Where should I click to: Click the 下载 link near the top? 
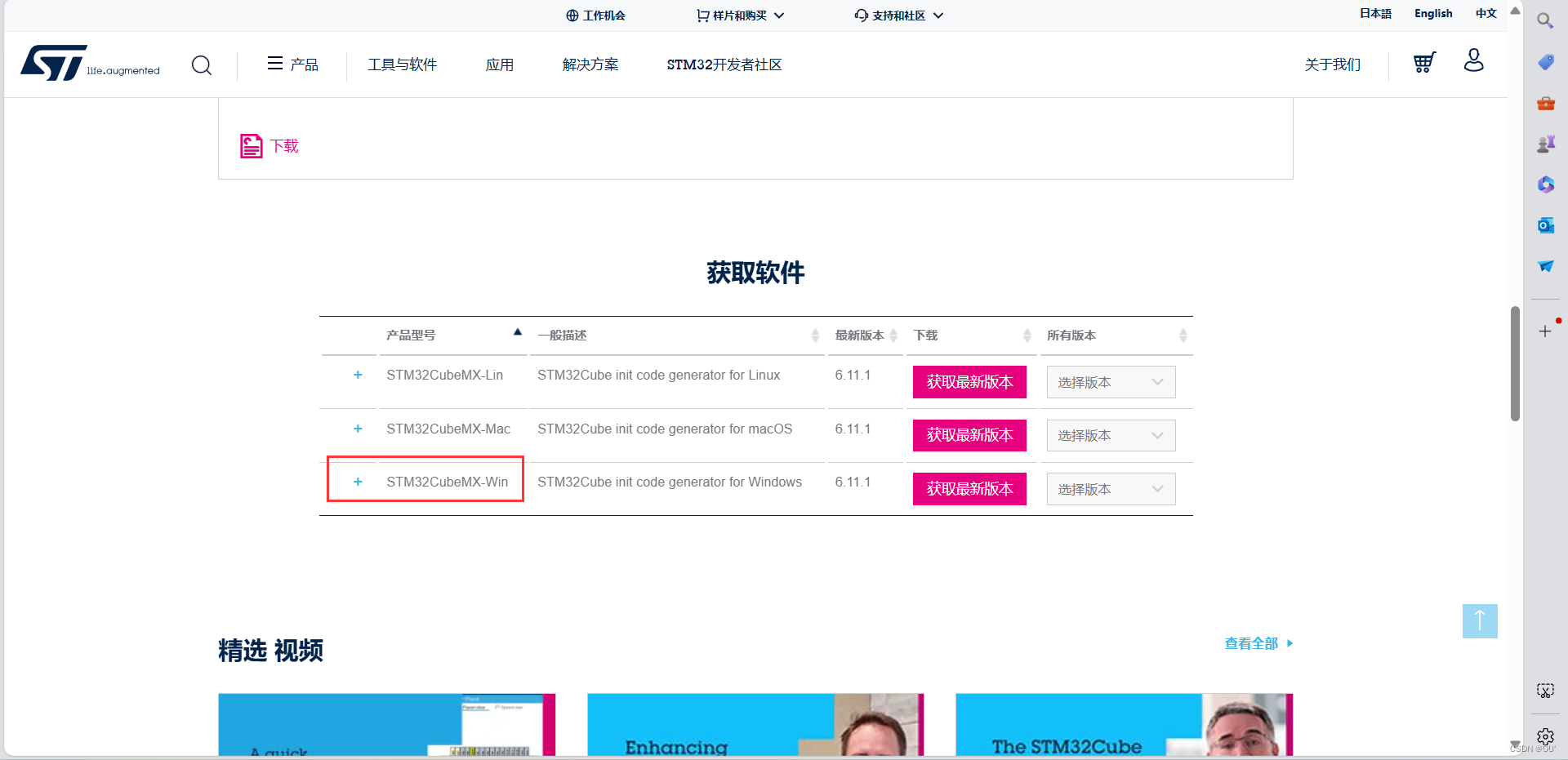tap(284, 146)
